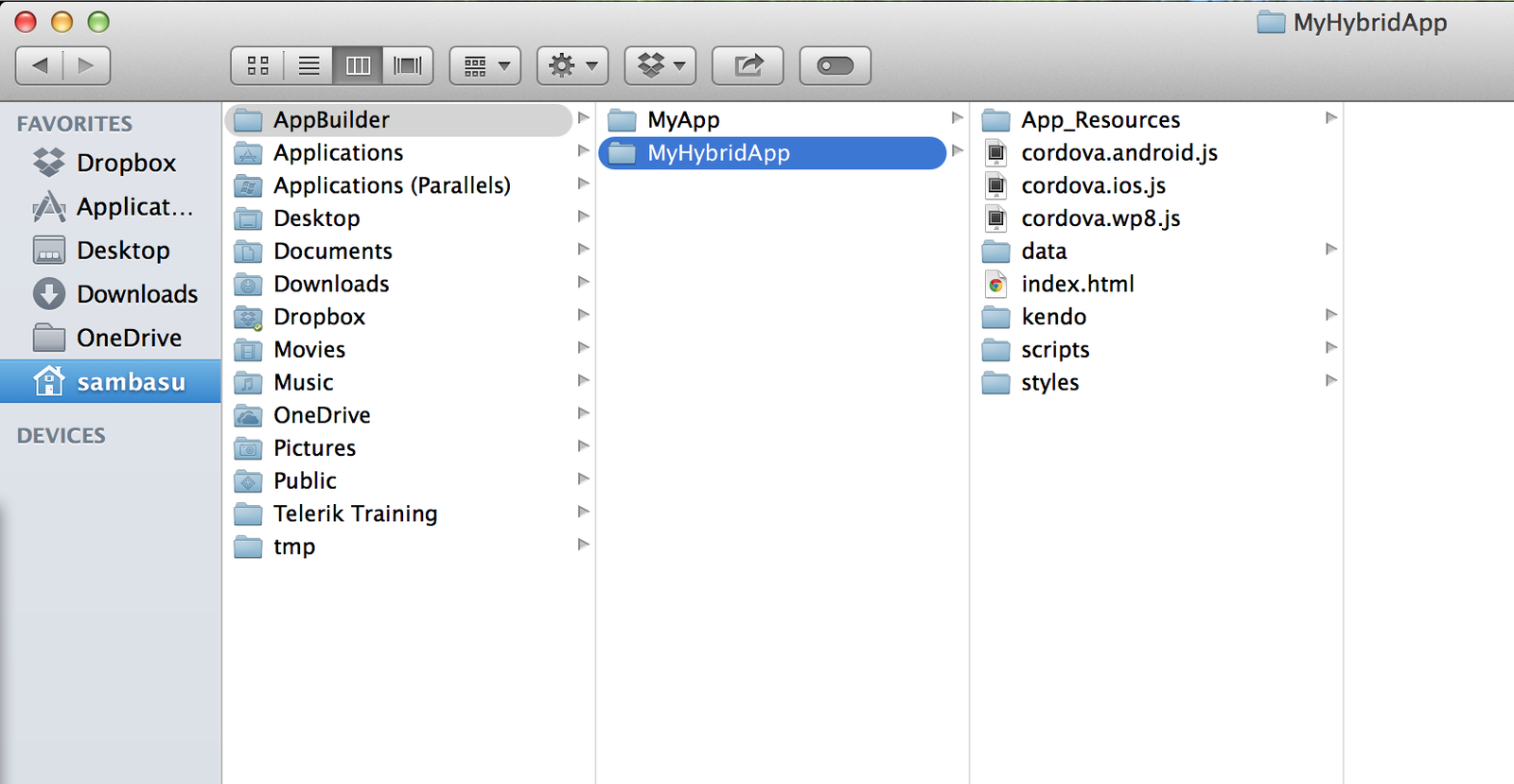This screenshot has height=784, width=1514.
Task: Open the gear Action menu
Action: [x=572, y=65]
